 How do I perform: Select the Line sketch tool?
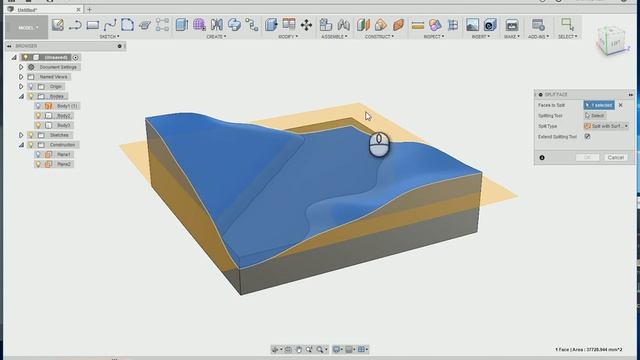pos(75,25)
